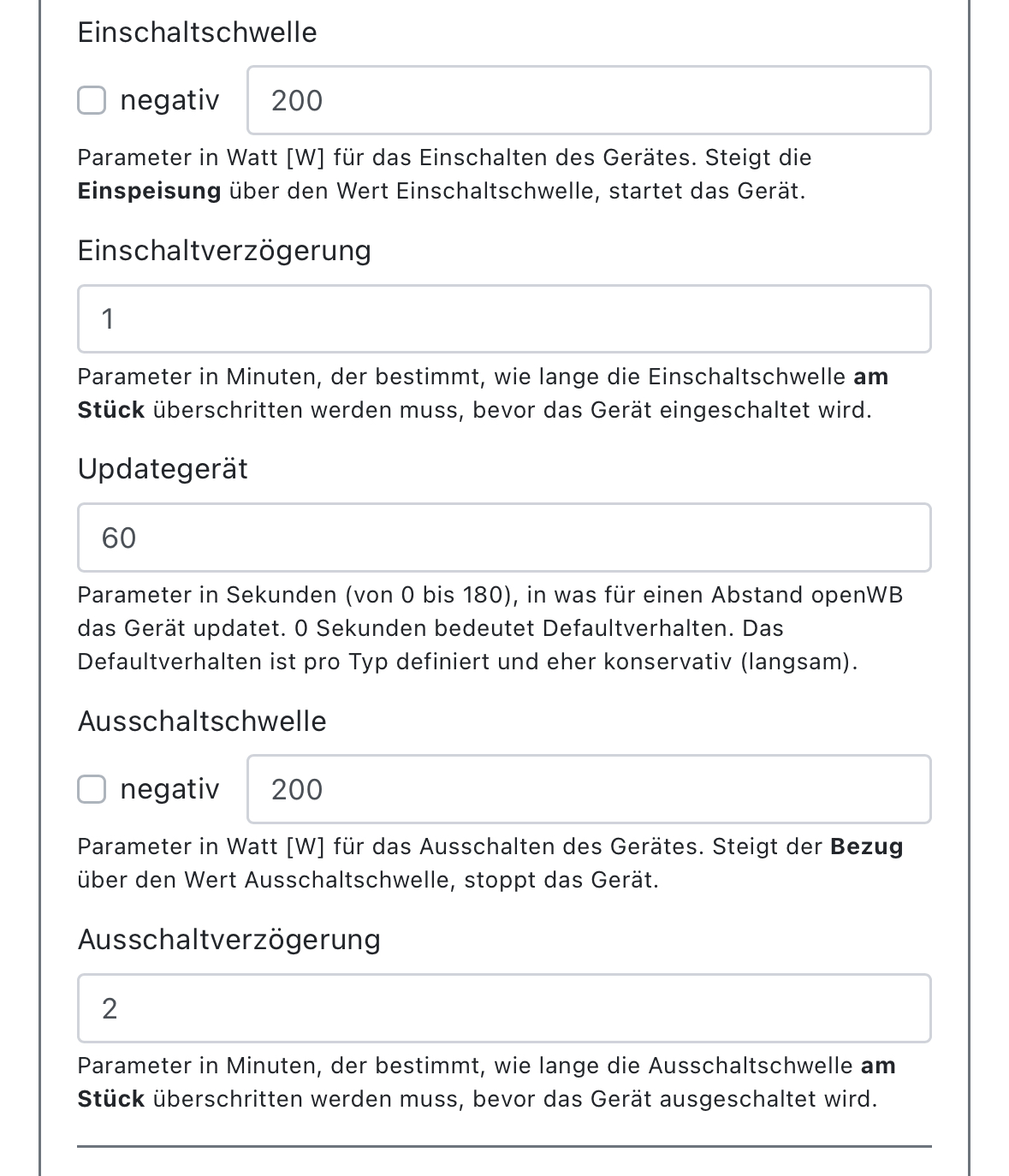Viewport: 1009px width, 1176px height.
Task: Select the Updategerät input showing 60
Action: coord(504,538)
